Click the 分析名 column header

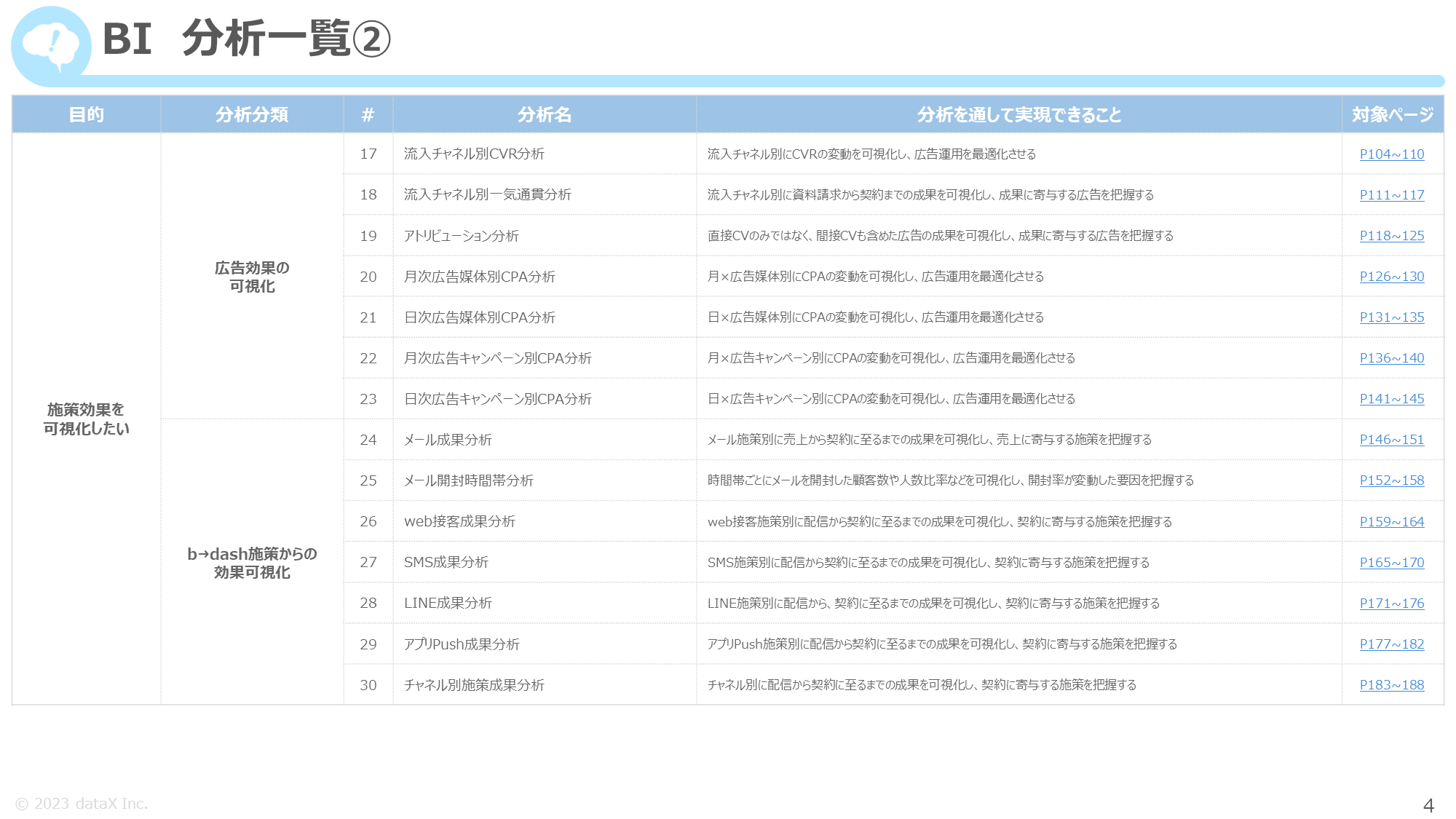pyautogui.click(x=545, y=114)
